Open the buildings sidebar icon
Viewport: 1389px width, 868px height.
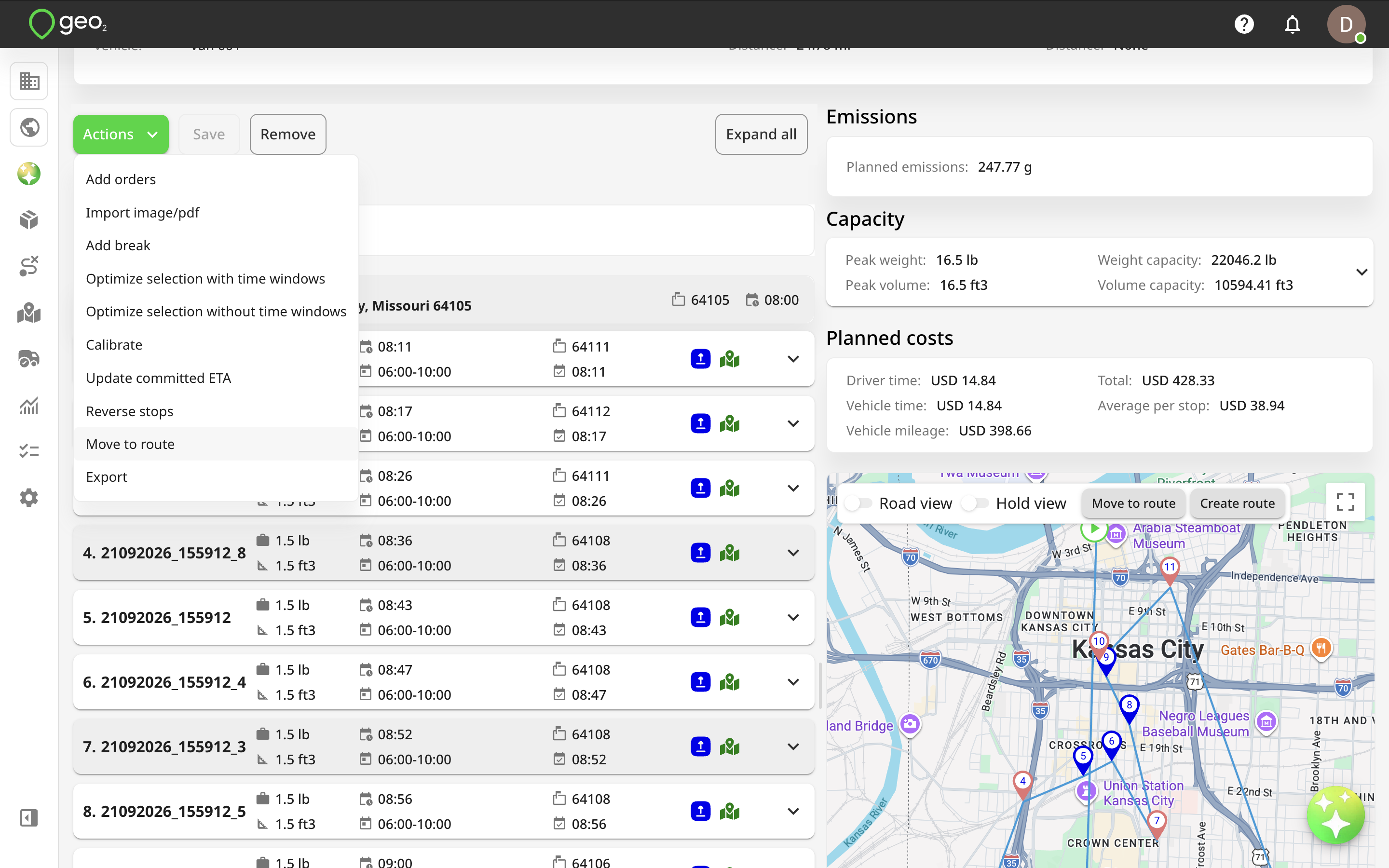coord(29,81)
